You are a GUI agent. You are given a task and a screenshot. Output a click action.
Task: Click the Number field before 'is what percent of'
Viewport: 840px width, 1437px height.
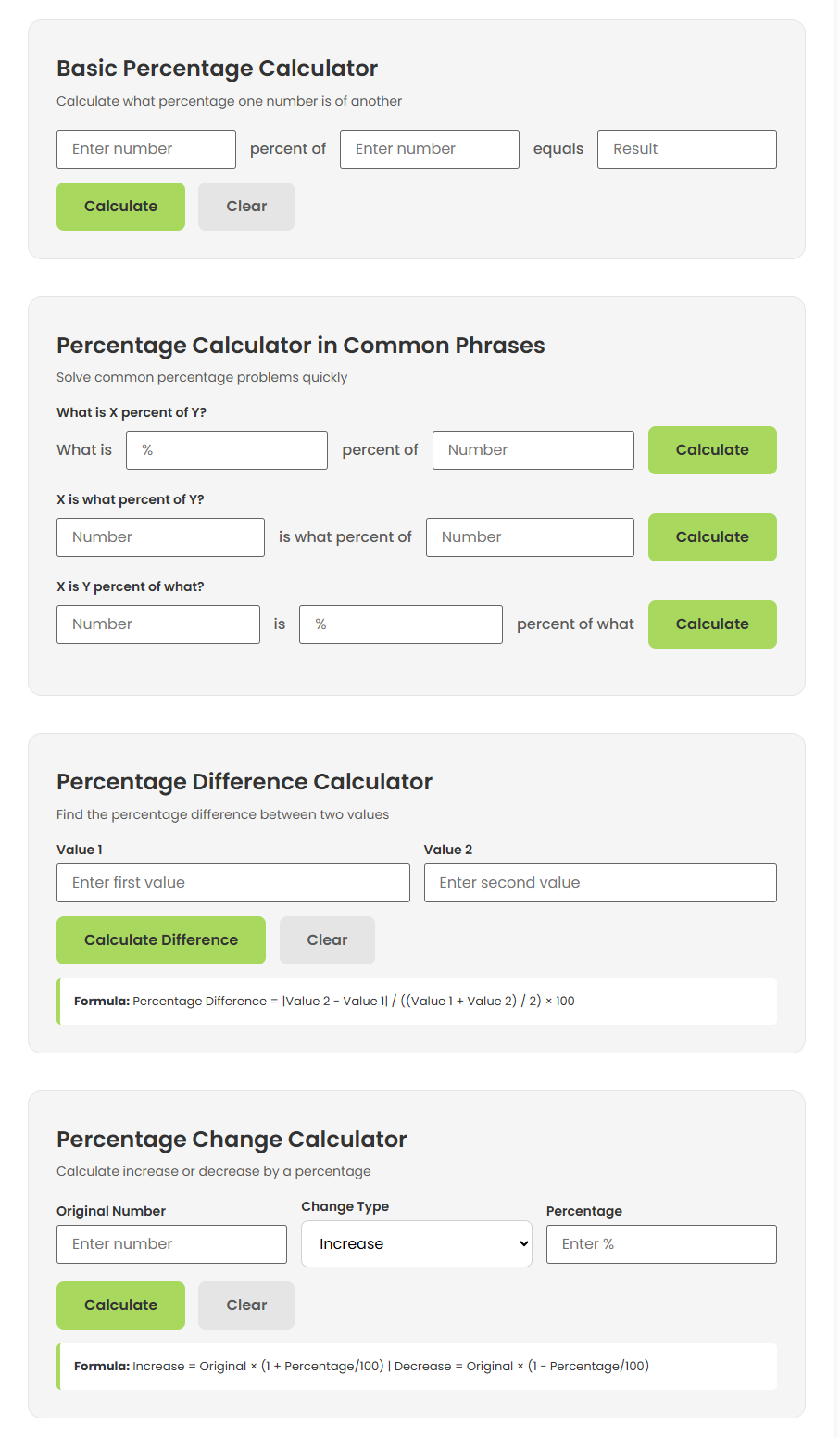(159, 536)
